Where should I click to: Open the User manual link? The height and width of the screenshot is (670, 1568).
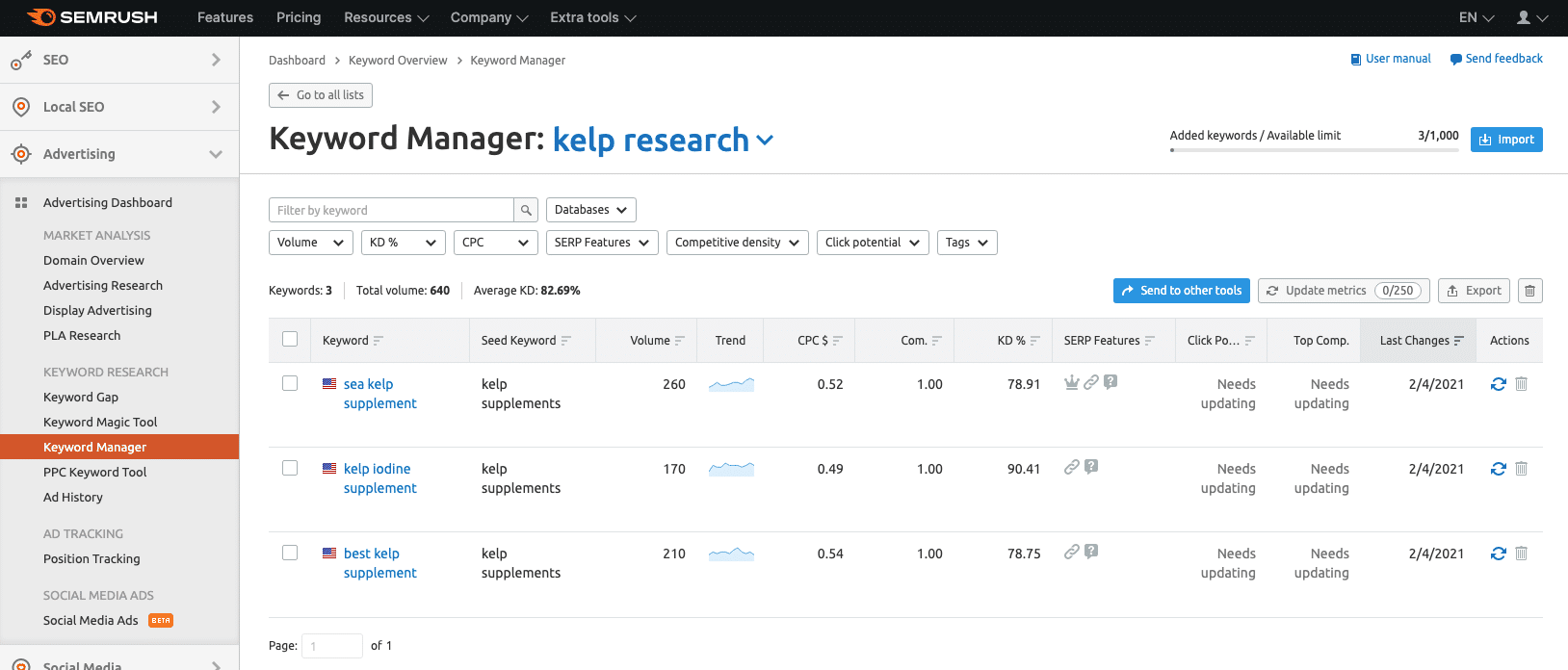pos(1391,59)
